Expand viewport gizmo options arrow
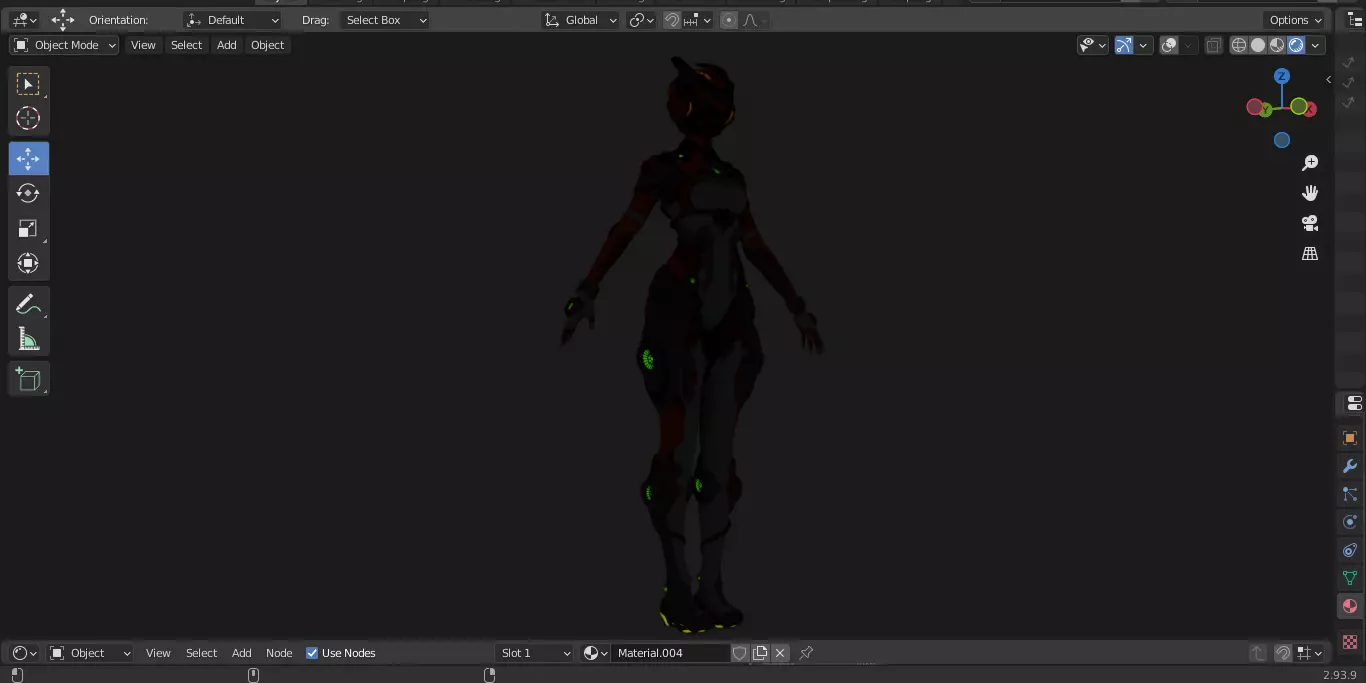The width and height of the screenshot is (1366, 683). [x=1143, y=45]
